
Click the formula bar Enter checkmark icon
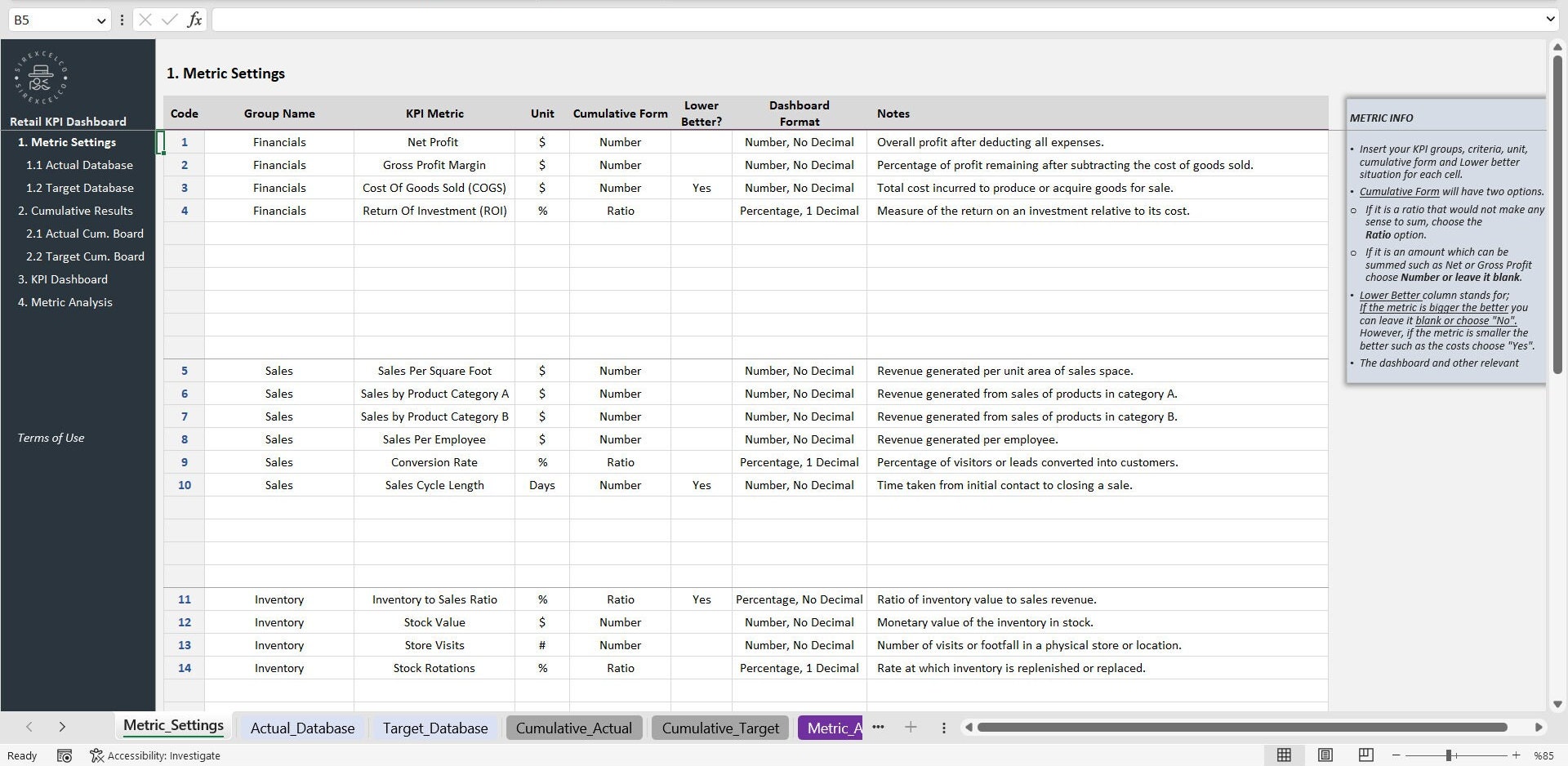(169, 20)
